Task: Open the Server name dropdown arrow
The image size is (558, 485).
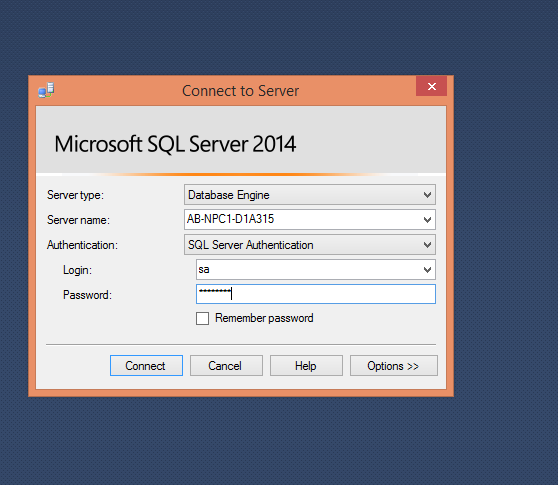Action: [427, 220]
